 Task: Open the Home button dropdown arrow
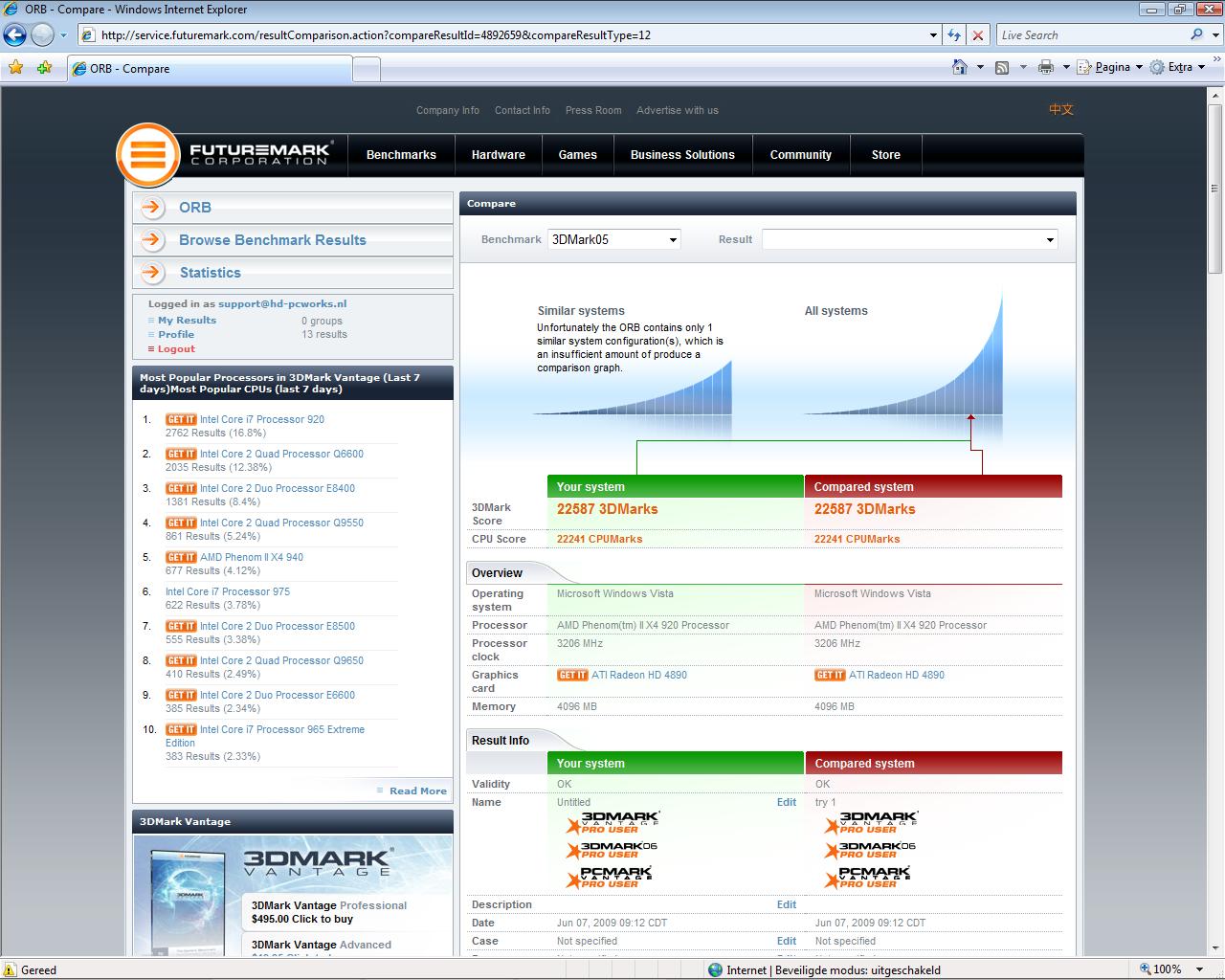pos(980,67)
